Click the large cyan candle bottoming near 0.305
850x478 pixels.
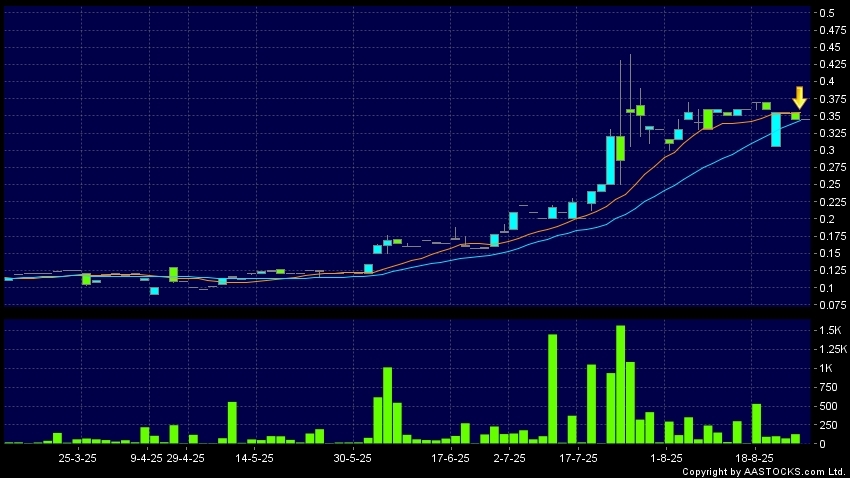[x=776, y=130]
